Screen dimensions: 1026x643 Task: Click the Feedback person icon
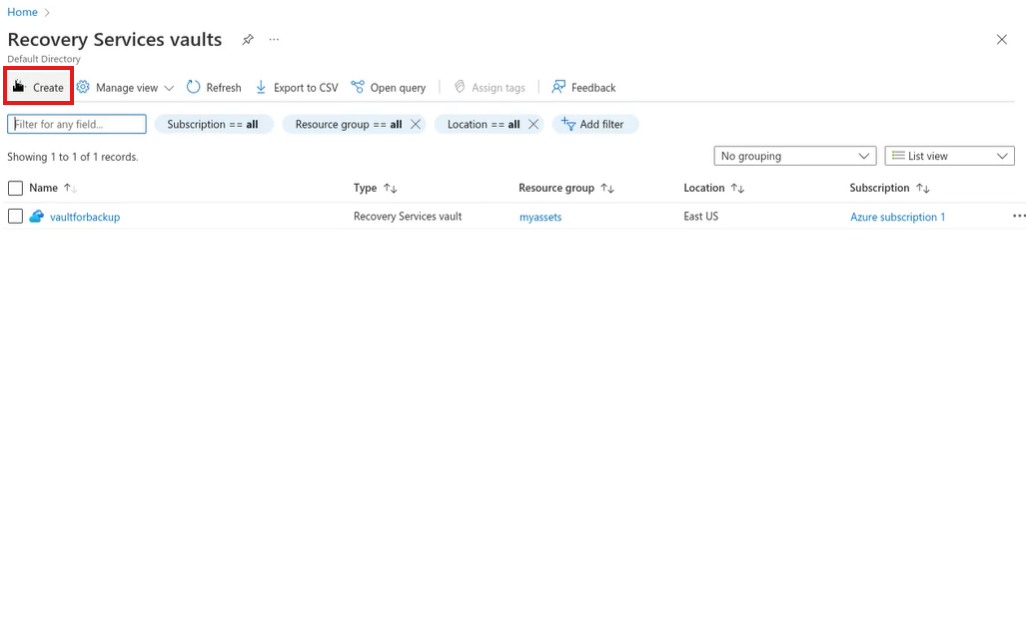(558, 87)
